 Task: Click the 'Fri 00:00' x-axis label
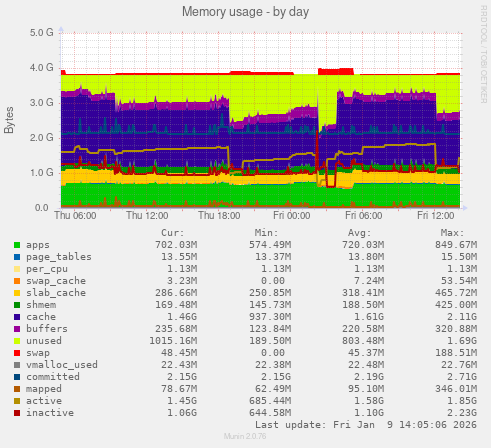click(x=292, y=216)
